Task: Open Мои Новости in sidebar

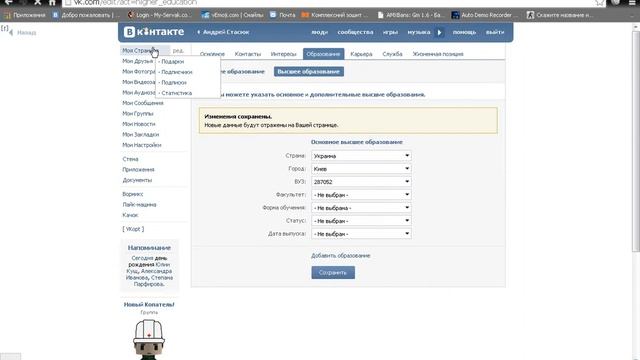Action: 139,124
